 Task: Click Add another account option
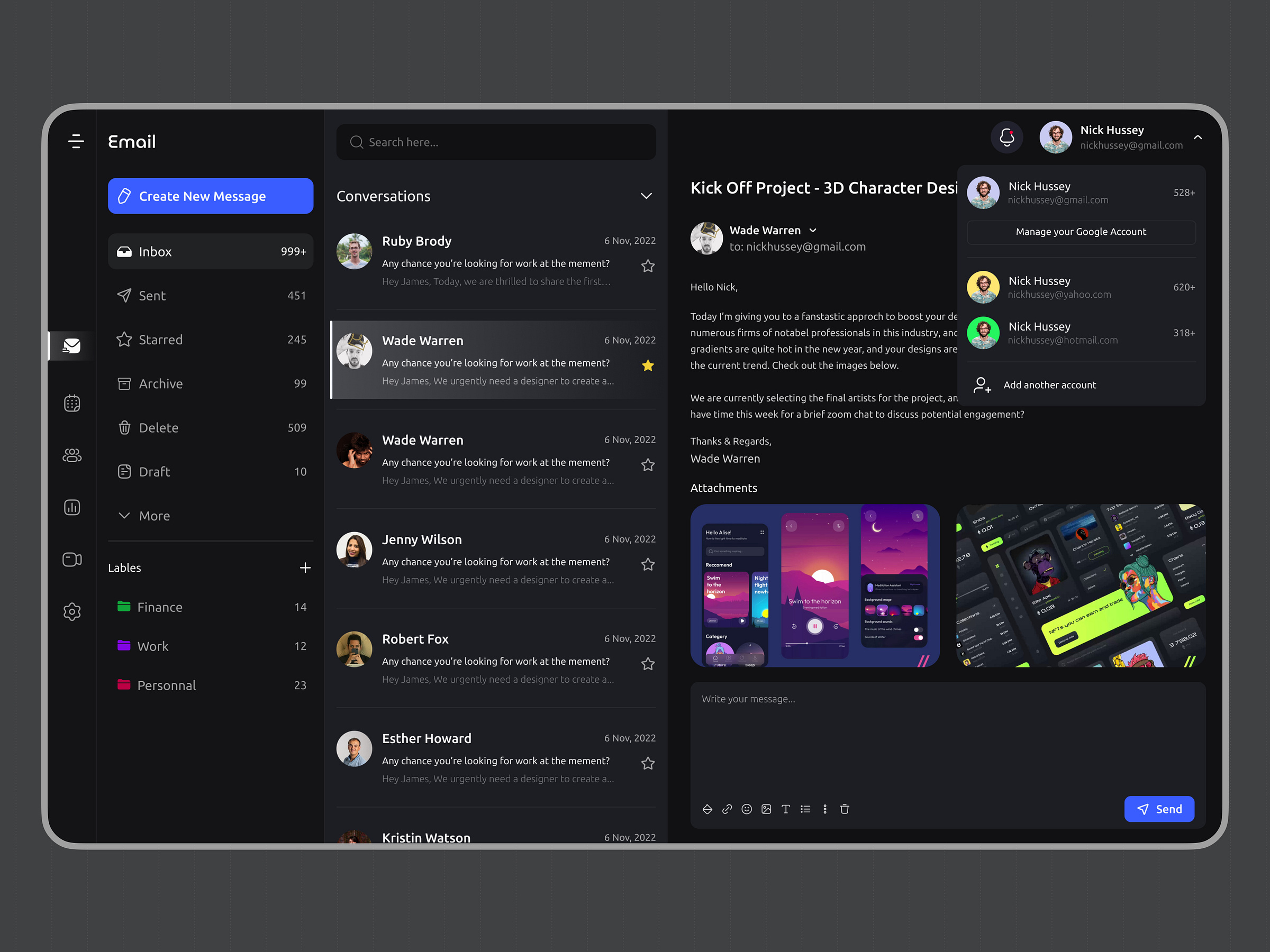pos(1079,384)
